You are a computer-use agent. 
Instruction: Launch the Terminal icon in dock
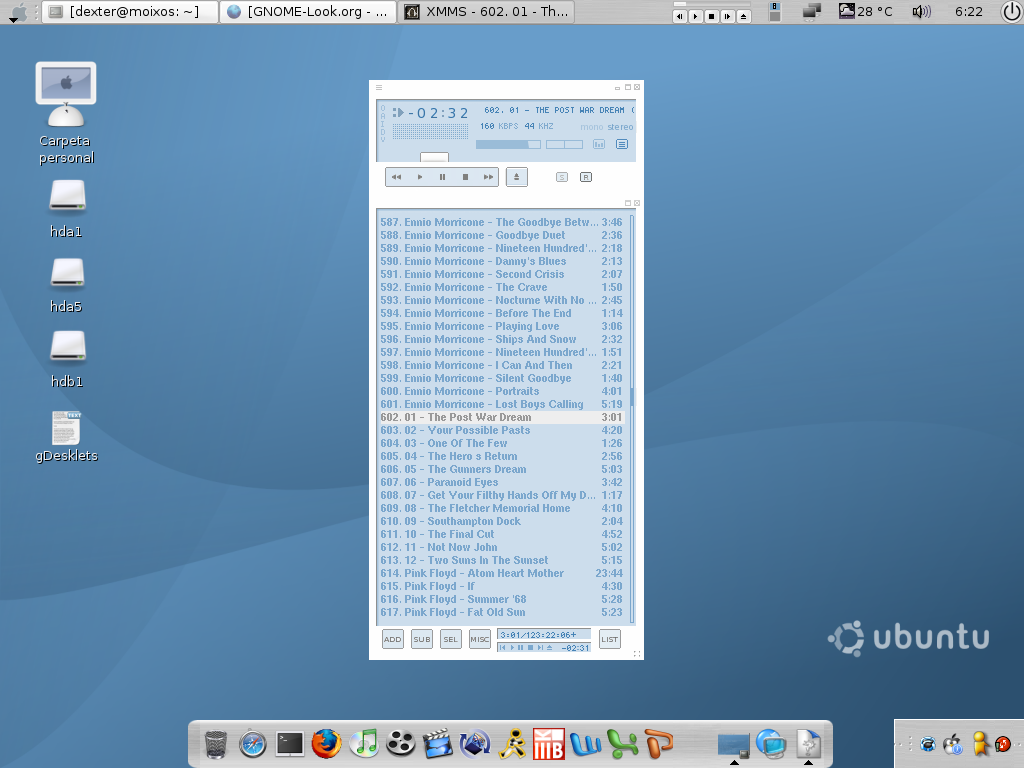tap(289, 744)
